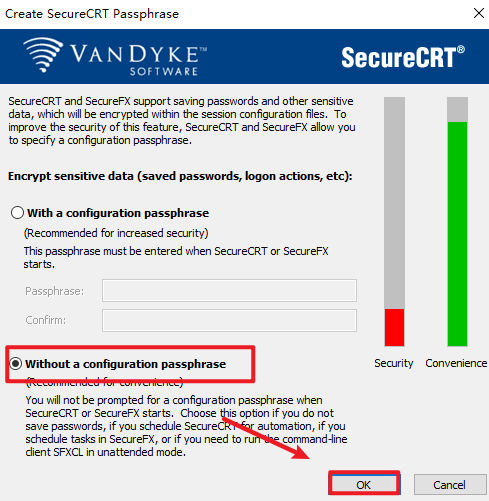Image resolution: width=489 pixels, height=501 pixels.
Task: Select 'With a configuration passphrase' radio button
Action: click(x=17, y=213)
